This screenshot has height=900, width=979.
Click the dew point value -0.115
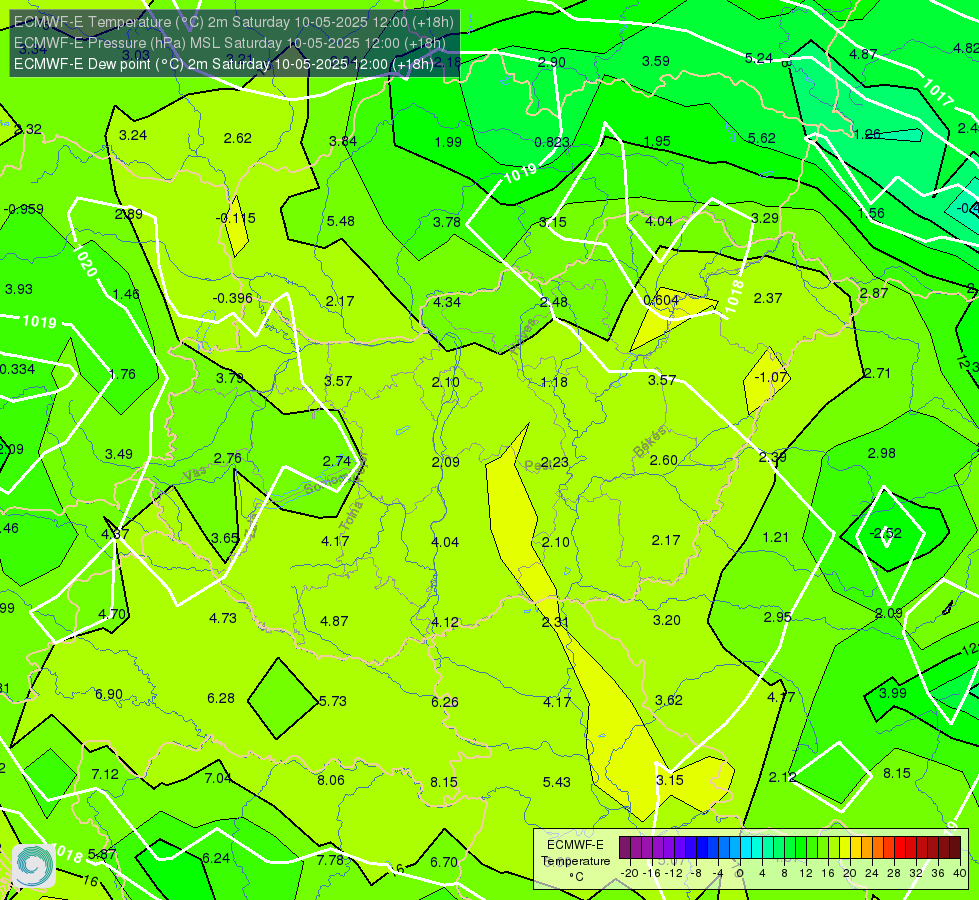[235, 218]
